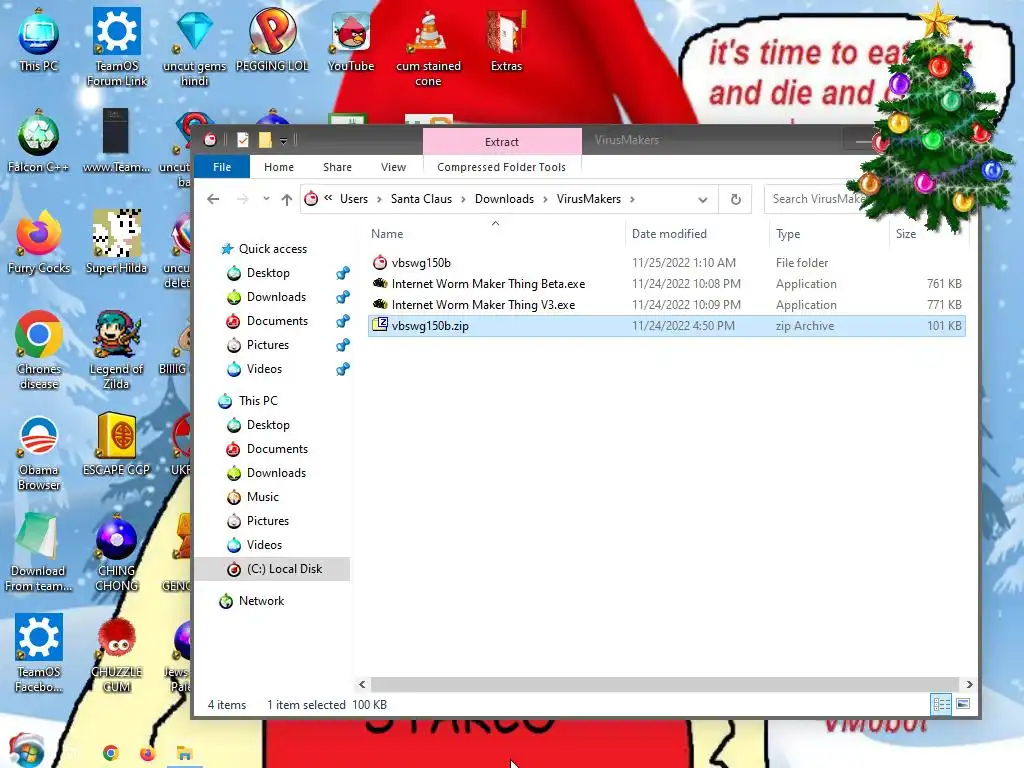The height and width of the screenshot is (768, 1024).
Task: Switch to Large icons view button
Action: (963, 704)
